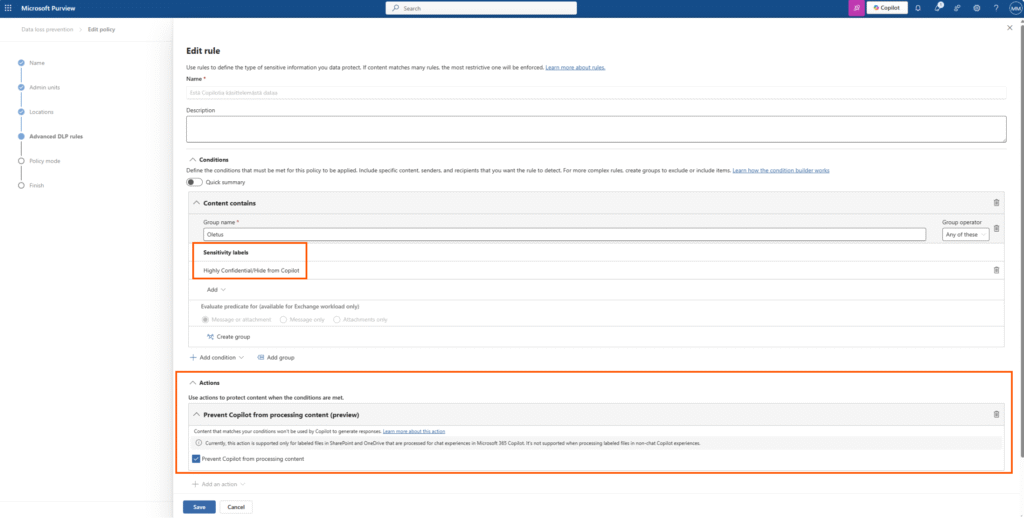Image resolution: width=1024 pixels, height=518 pixels.
Task: Click the pink feedback icon in header
Action: point(856,8)
